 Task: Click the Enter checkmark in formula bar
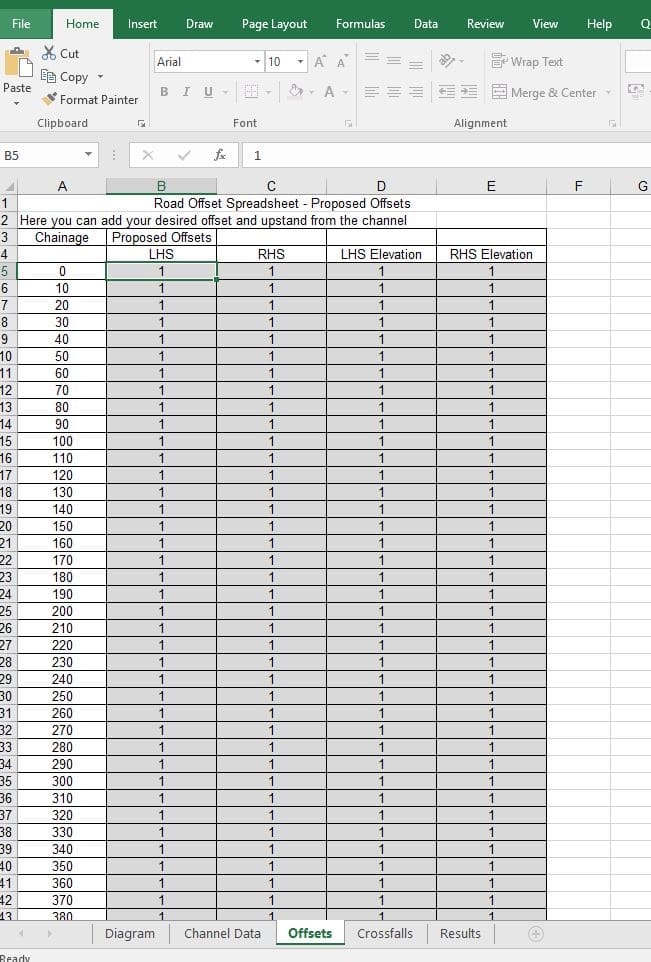(x=183, y=155)
